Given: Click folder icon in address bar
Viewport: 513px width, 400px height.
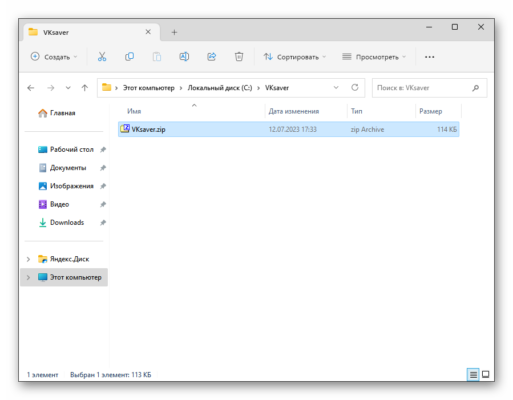Looking at the screenshot, I should [106, 88].
